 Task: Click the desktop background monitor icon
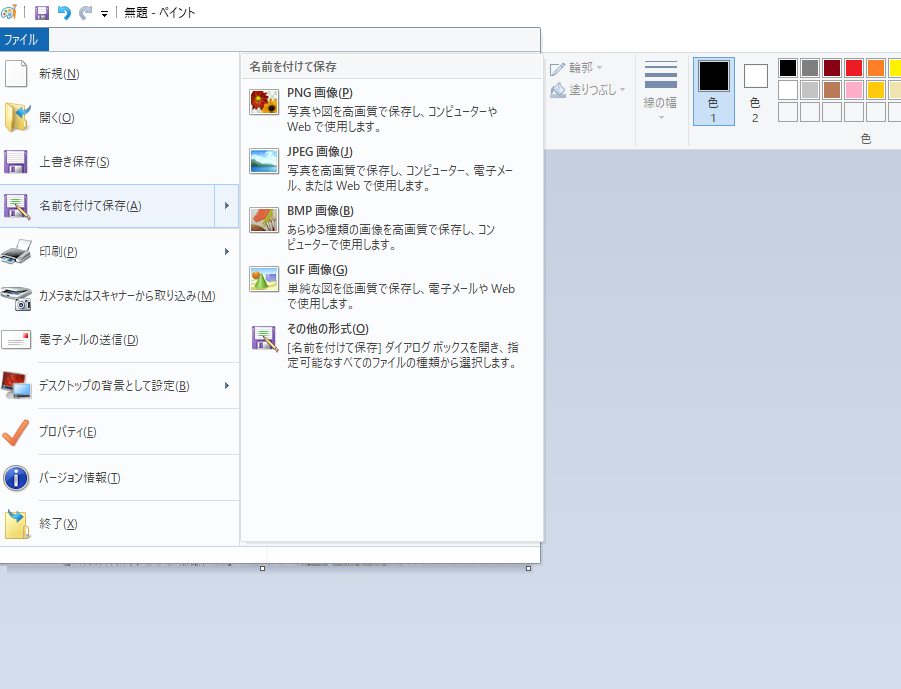tap(16, 385)
